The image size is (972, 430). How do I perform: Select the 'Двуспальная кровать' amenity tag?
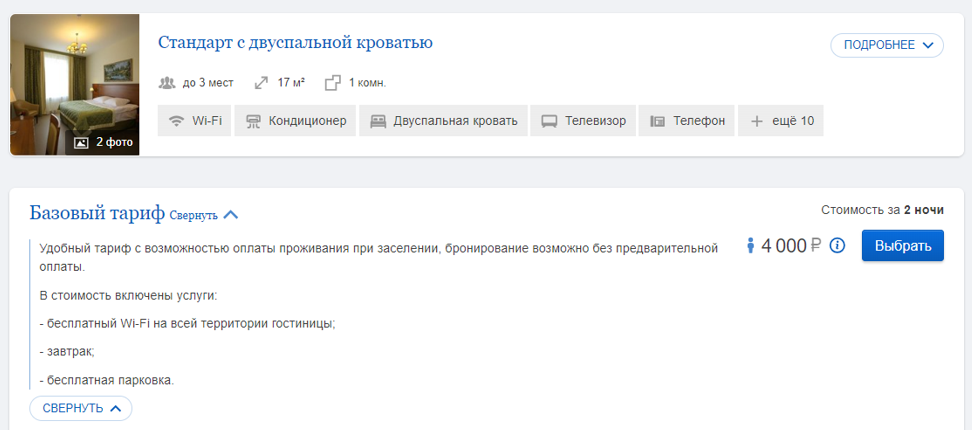443,121
